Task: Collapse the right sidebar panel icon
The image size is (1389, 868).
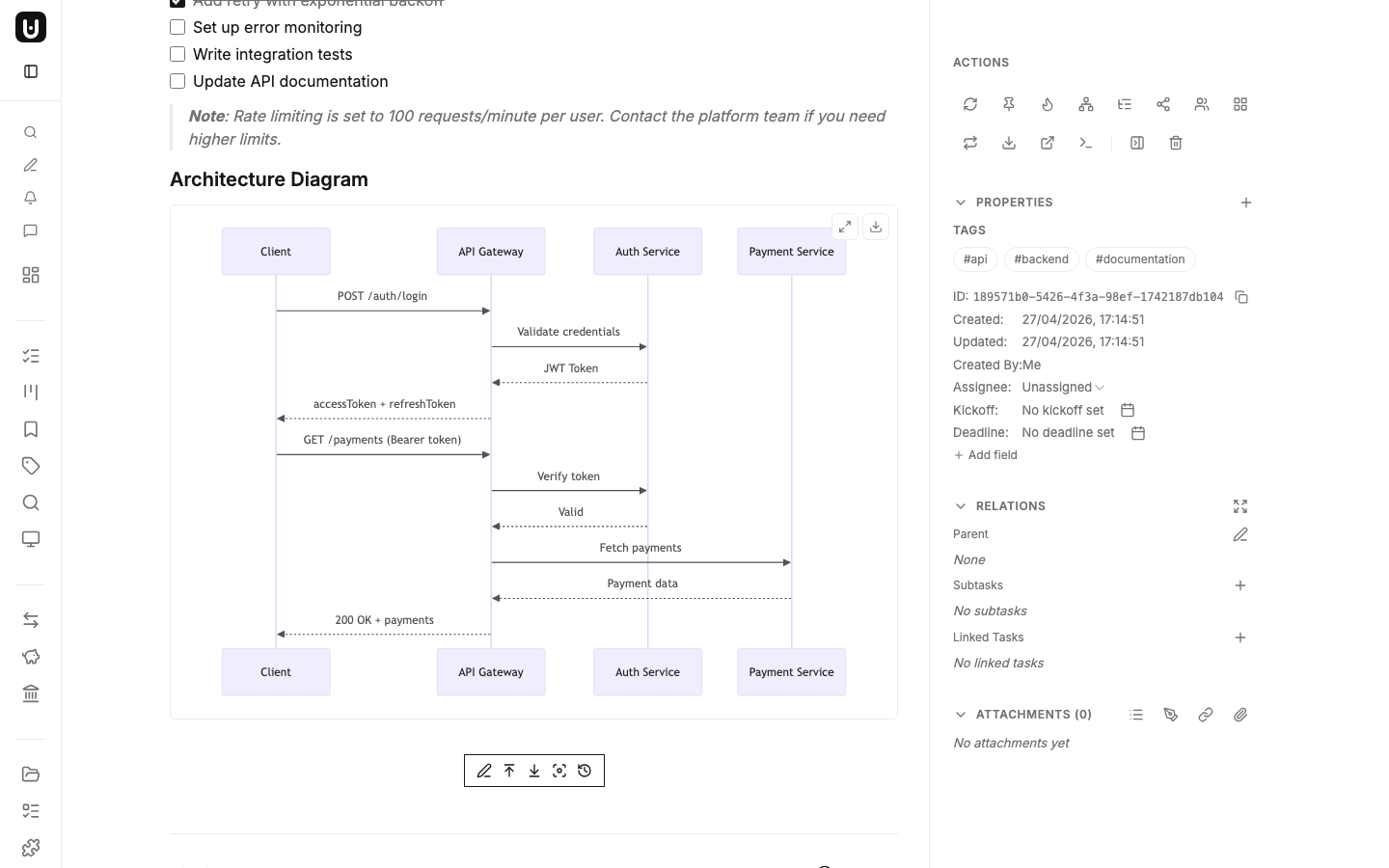Action: 1137,143
